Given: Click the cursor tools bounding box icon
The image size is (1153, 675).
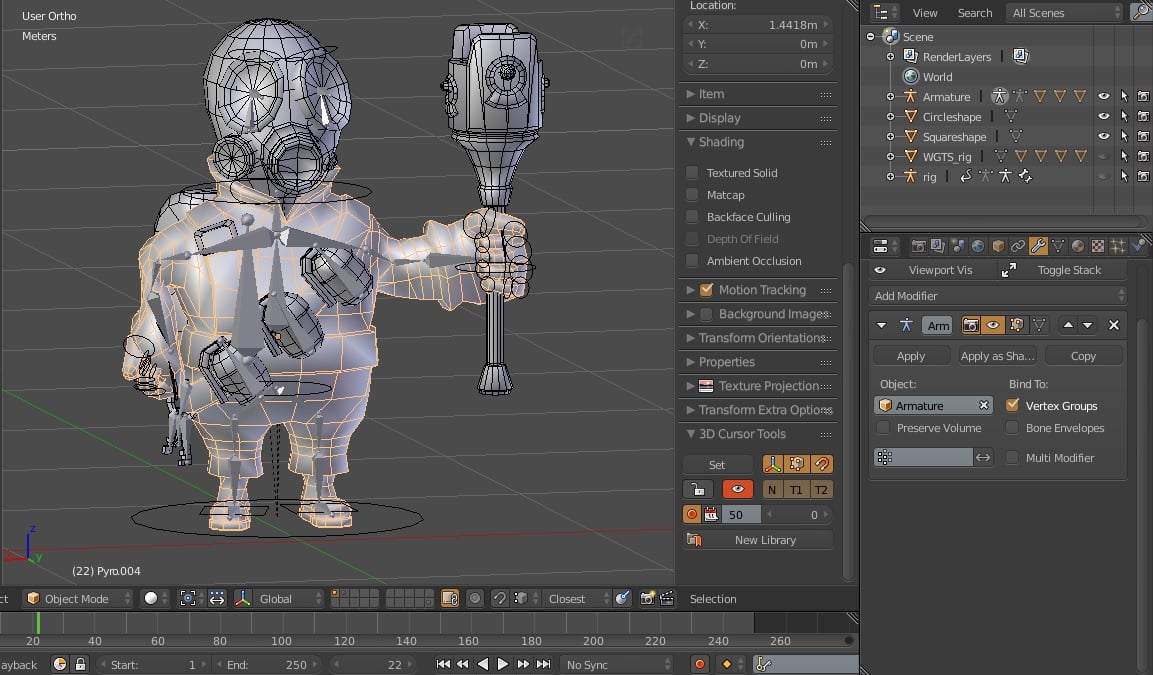Looking at the screenshot, I should pos(796,464).
